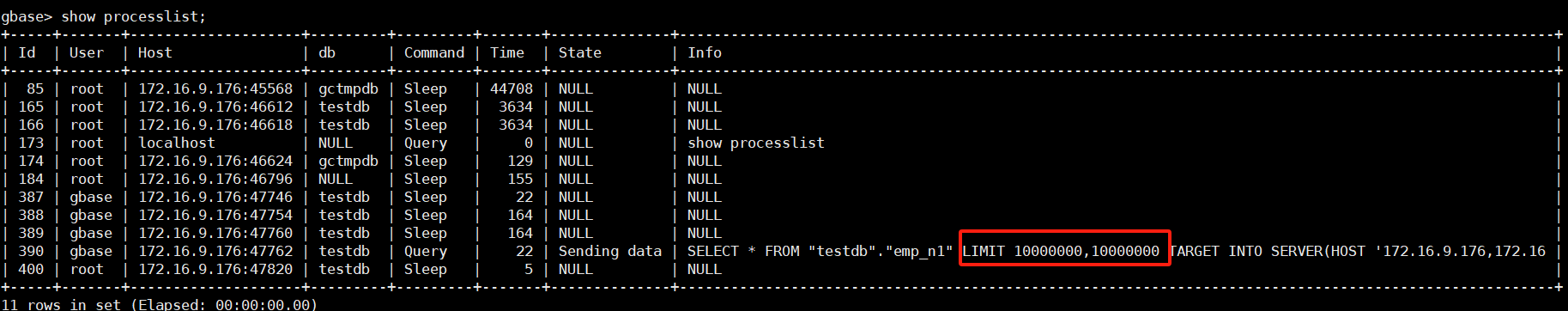Select process Id 85 in the first row

coord(35,88)
